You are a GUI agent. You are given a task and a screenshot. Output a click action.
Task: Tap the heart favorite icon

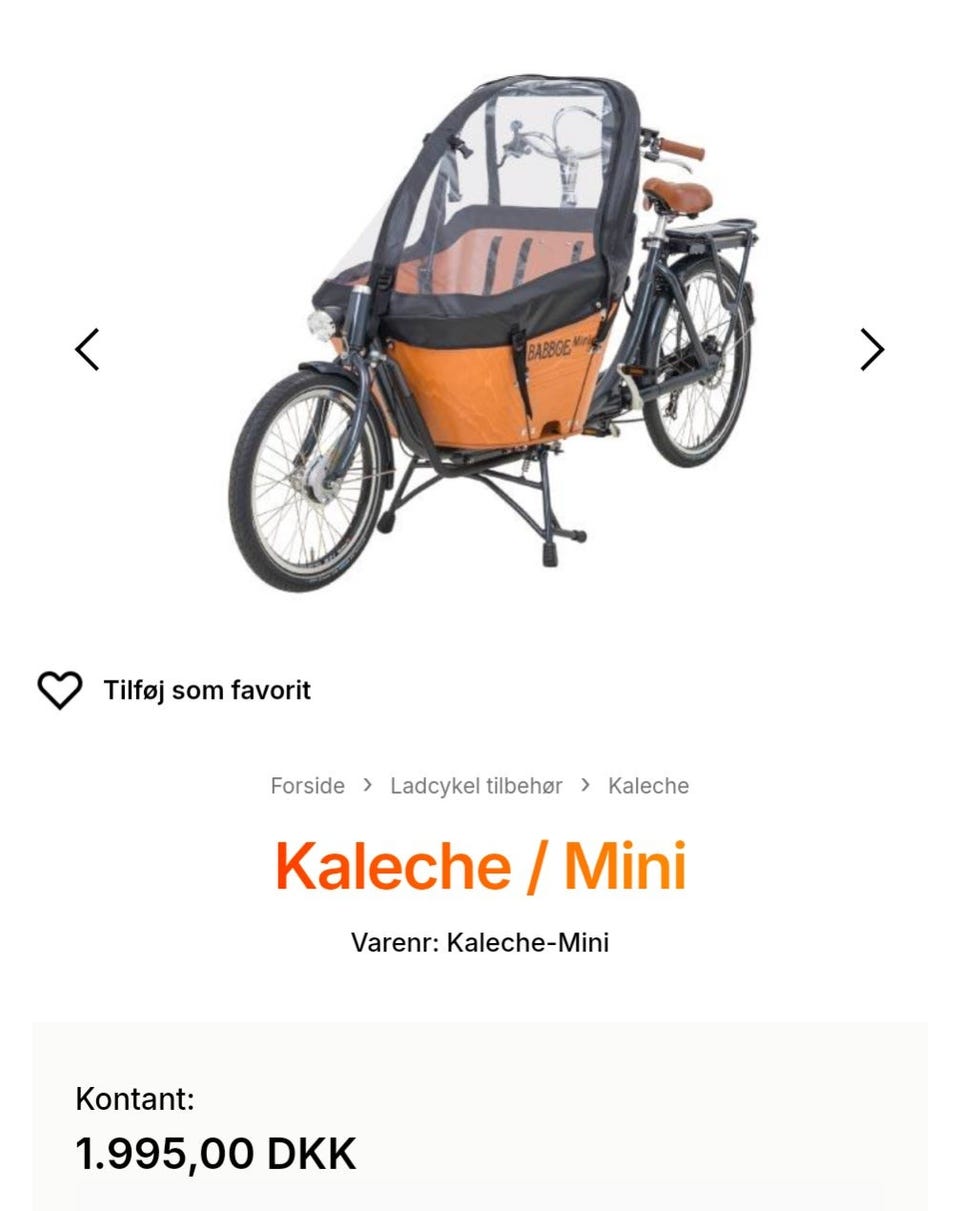[59, 690]
